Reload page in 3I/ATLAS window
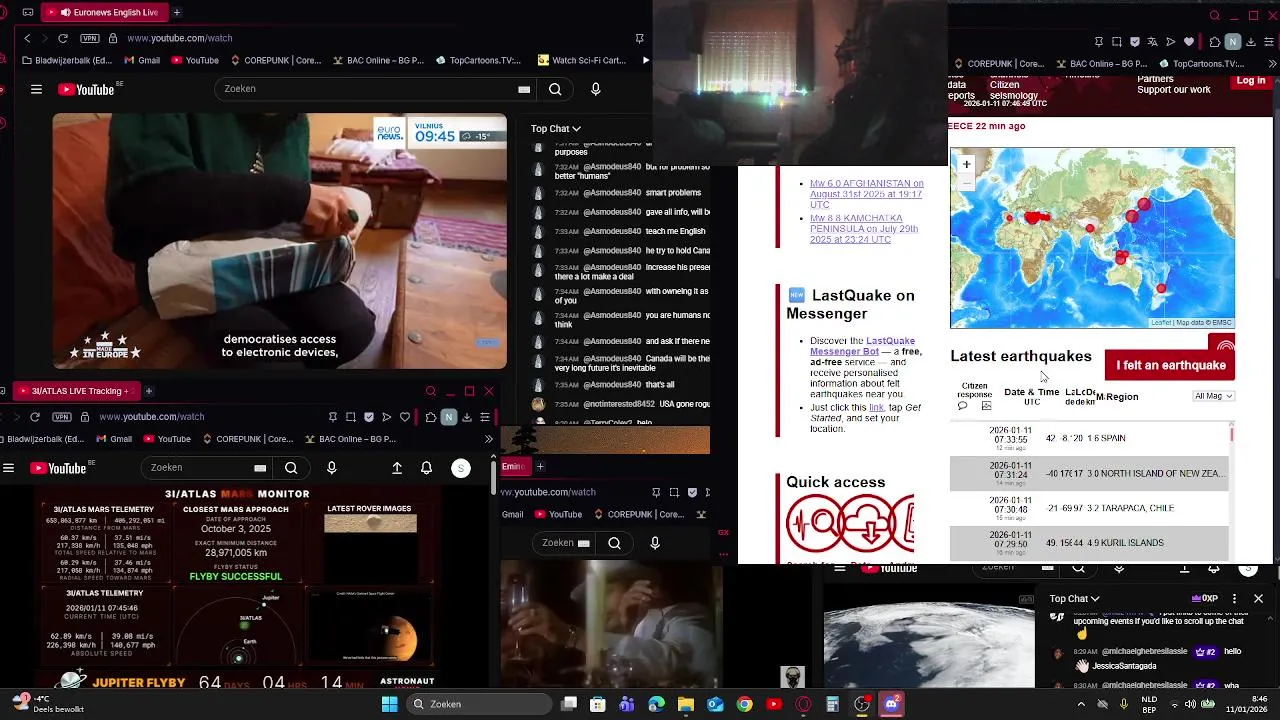This screenshot has height=720, width=1280. tap(35, 416)
